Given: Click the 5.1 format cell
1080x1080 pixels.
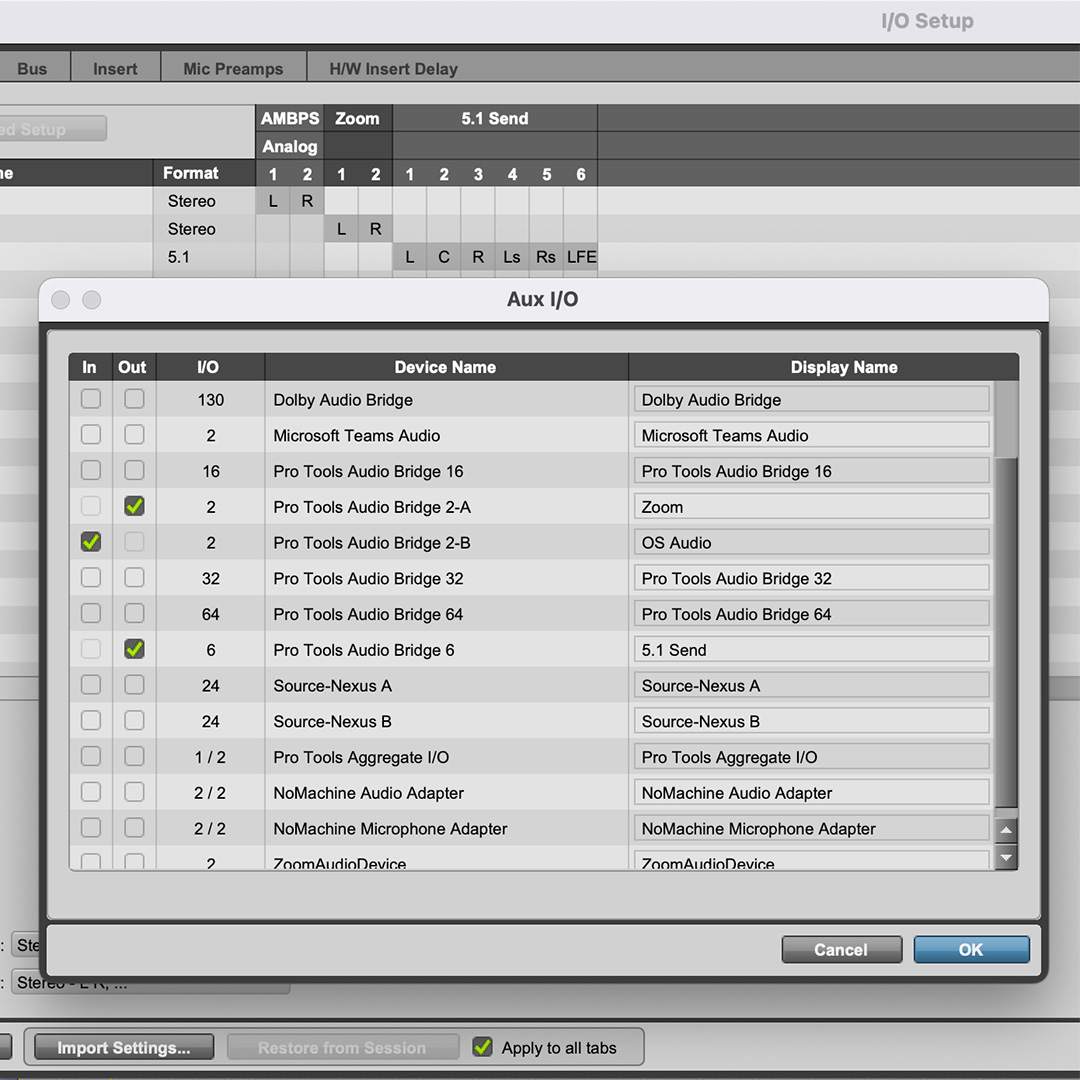Looking at the screenshot, I should point(204,257).
